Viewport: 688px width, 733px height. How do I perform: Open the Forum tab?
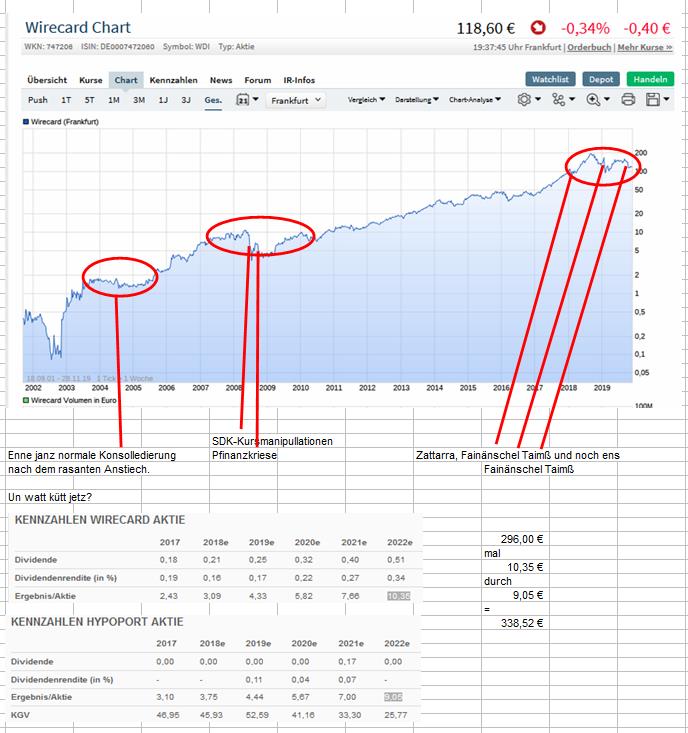coord(258,80)
